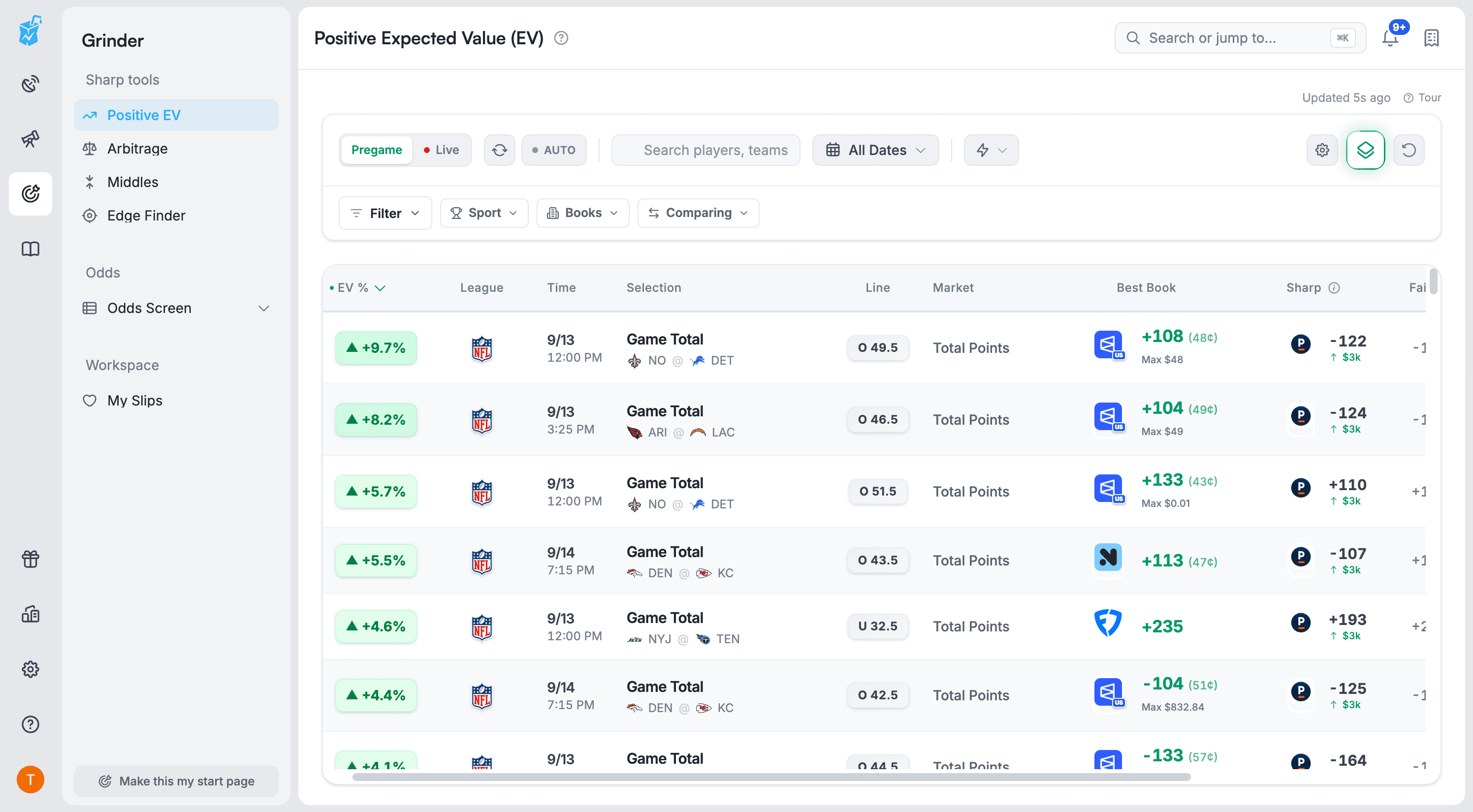This screenshot has height=812, width=1473.
Task: Open the Filter dropdown
Action: 385,213
